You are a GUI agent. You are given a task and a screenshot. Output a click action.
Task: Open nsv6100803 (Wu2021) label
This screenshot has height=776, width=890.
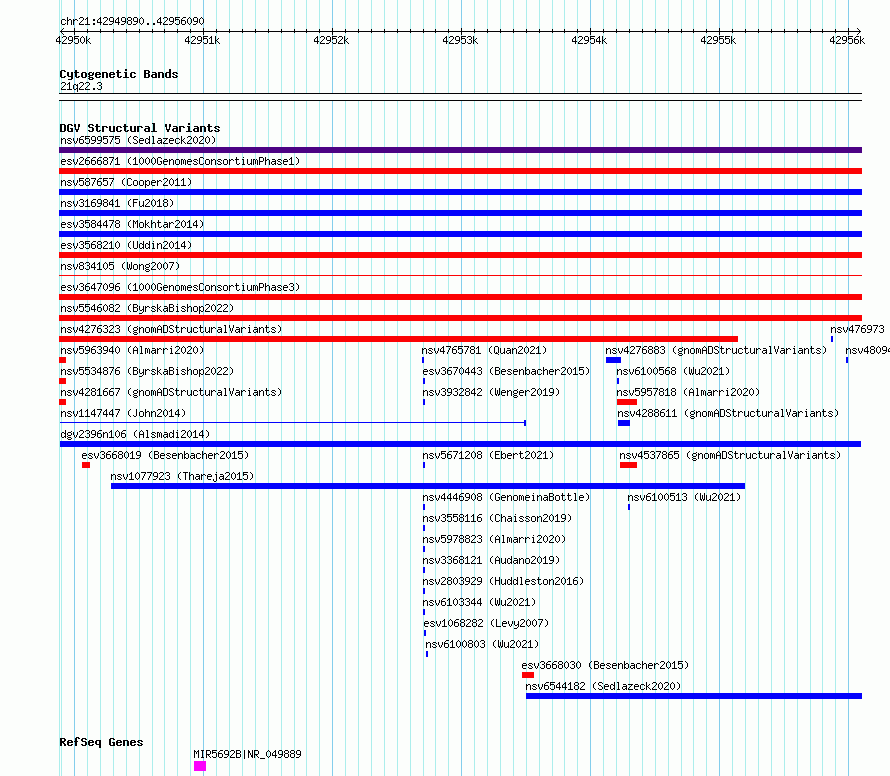pos(482,644)
